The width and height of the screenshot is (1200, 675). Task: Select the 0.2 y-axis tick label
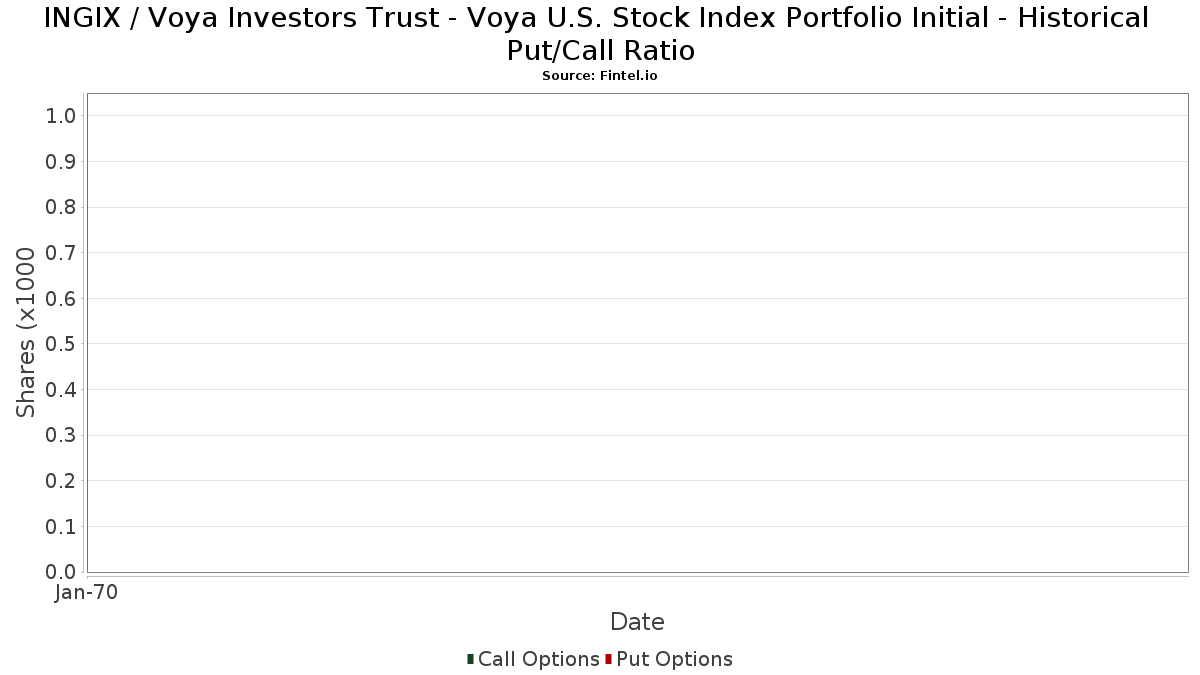(61, 481)
